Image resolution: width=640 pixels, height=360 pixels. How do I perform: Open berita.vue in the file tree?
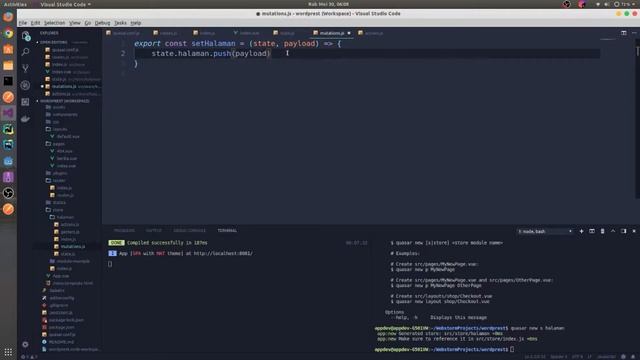(x=67, y=158)
